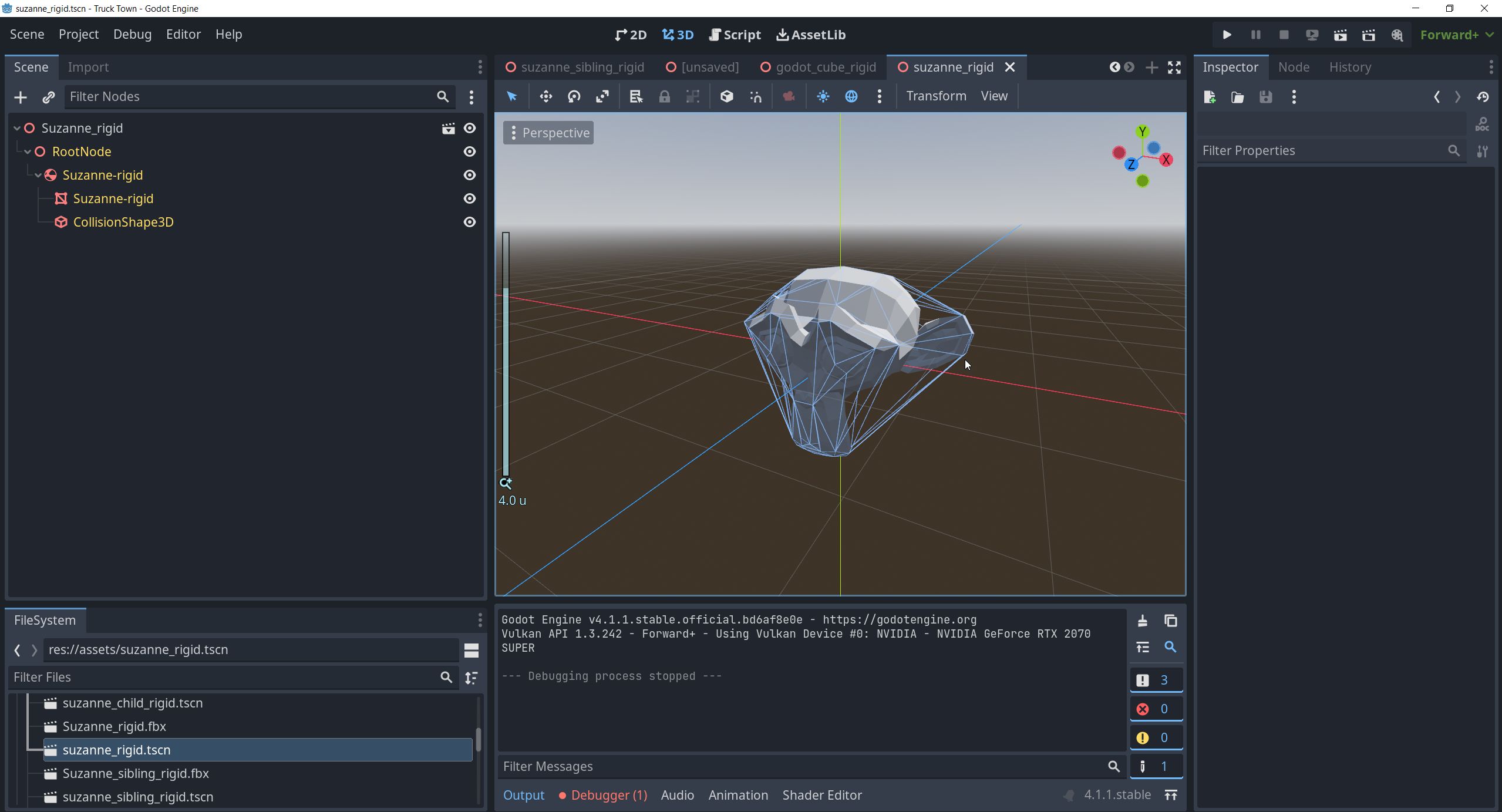
Task: Open the Debug menu
Action: pyautogui.click(x=132, y=34)
